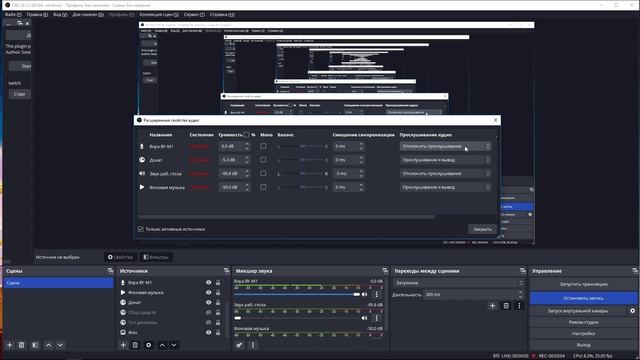Toggle lock on Boya BY-M1 source
This screenshot has height=360, width=640.
pos(218,282)
